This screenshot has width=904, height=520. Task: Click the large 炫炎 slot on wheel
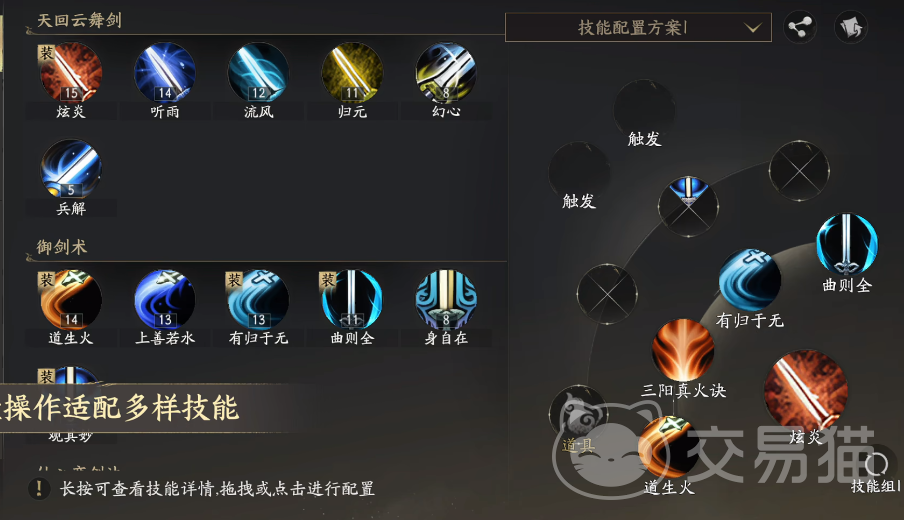[x=805, y=391]
